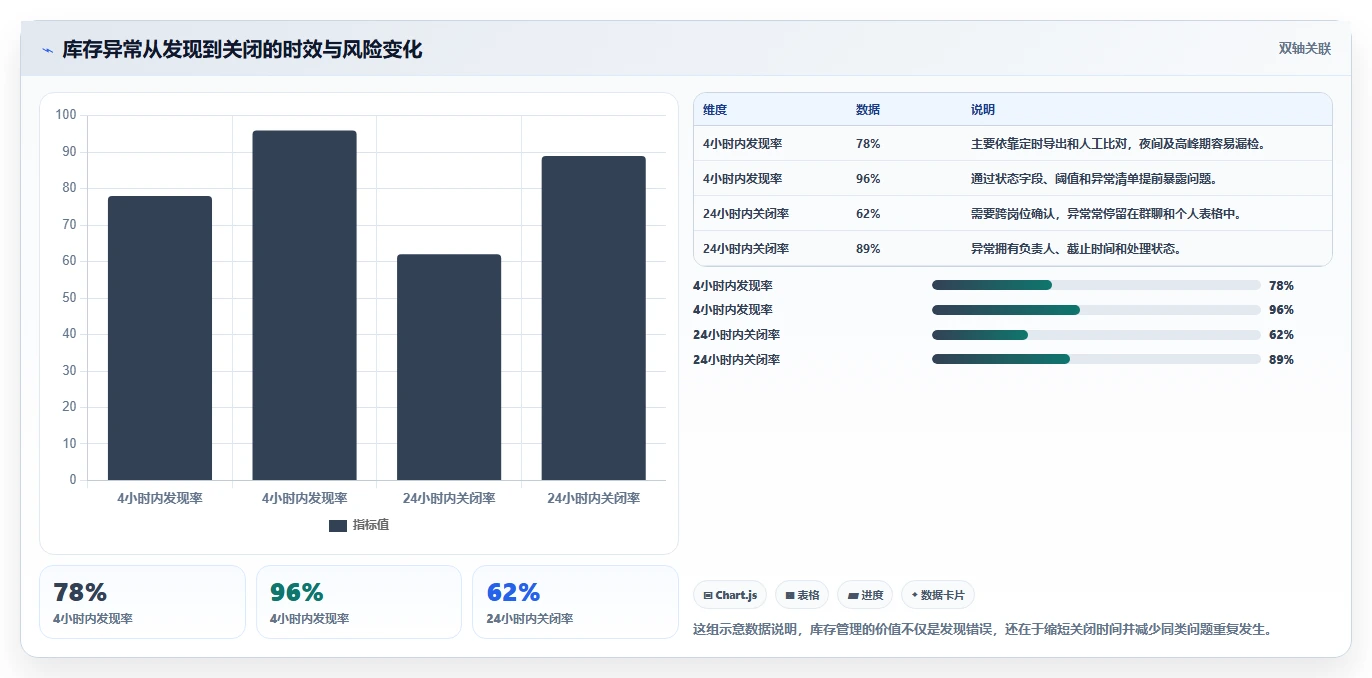Click the progress bar labeled 89%
Image resolution: width=1372 pixels, height=678 pixels.
coord(1096,360)
